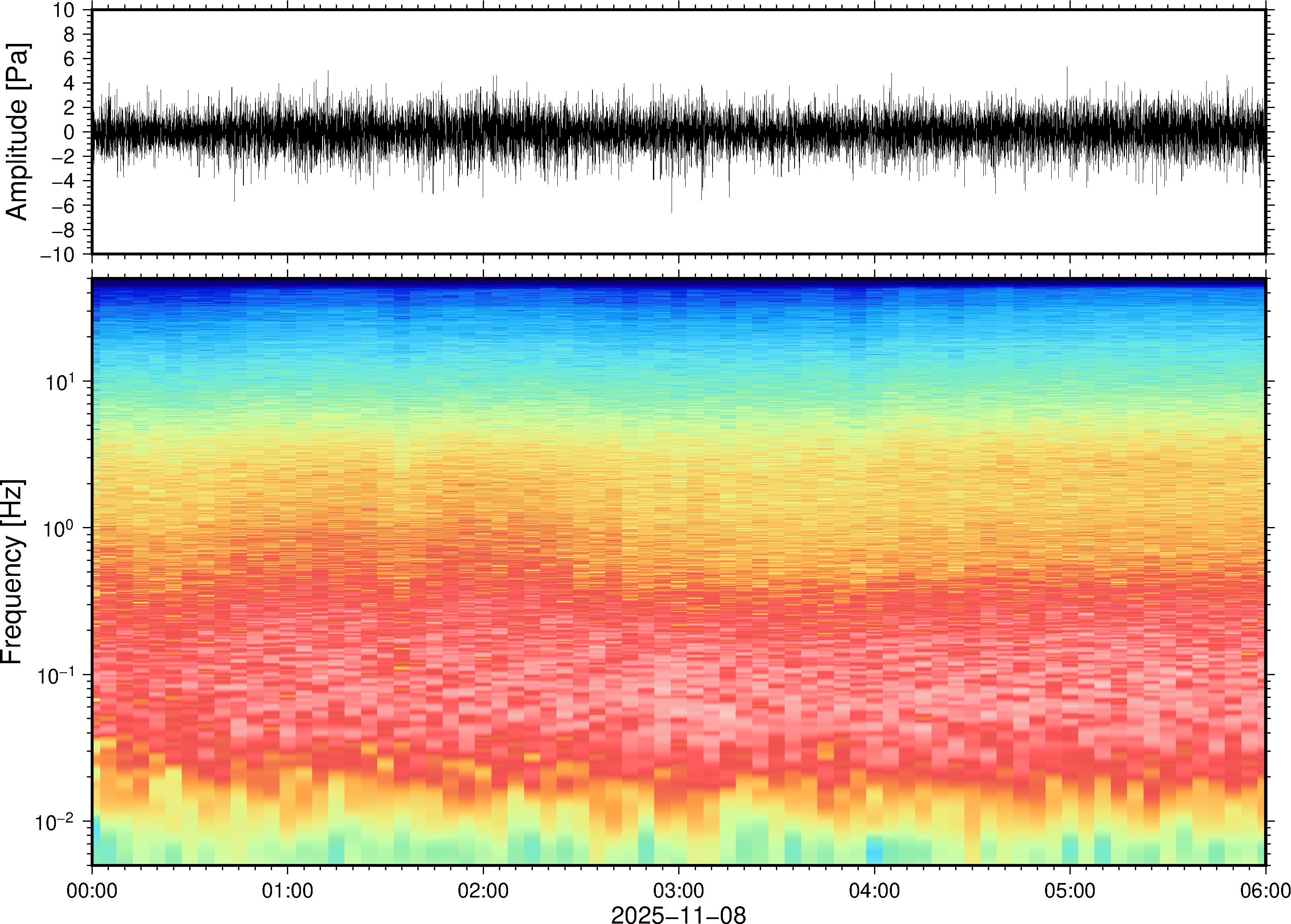Click the 10¹ frequency tick label
The image size is (1291, 924).
coord(59,383)
